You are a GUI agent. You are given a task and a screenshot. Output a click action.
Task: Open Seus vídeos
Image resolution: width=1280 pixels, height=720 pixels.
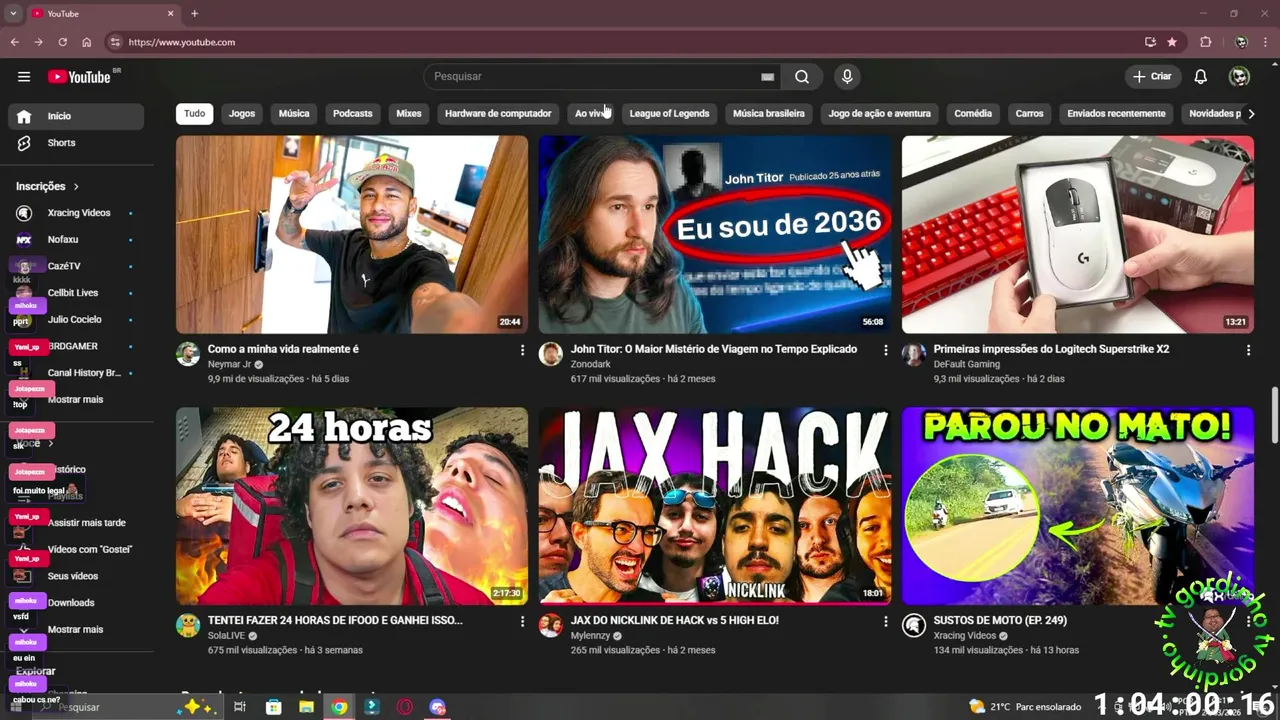[76, 576]
